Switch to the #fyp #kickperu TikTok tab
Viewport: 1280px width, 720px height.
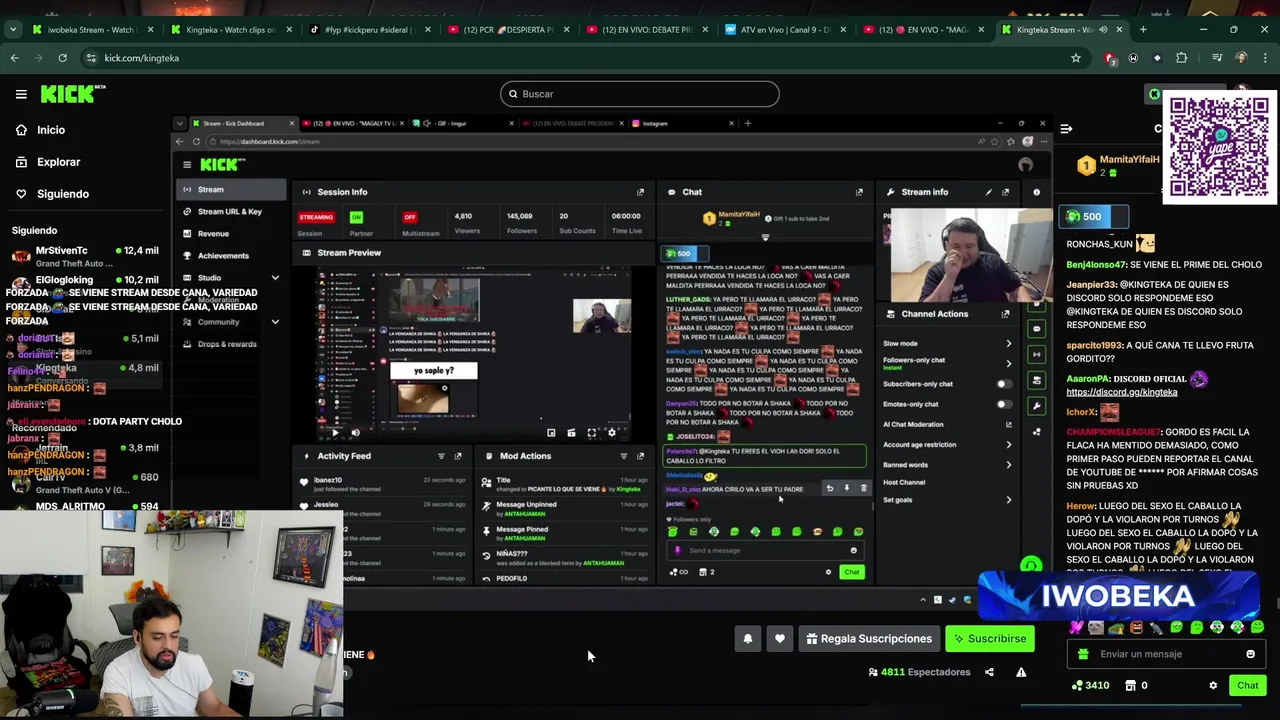point(370,30)
